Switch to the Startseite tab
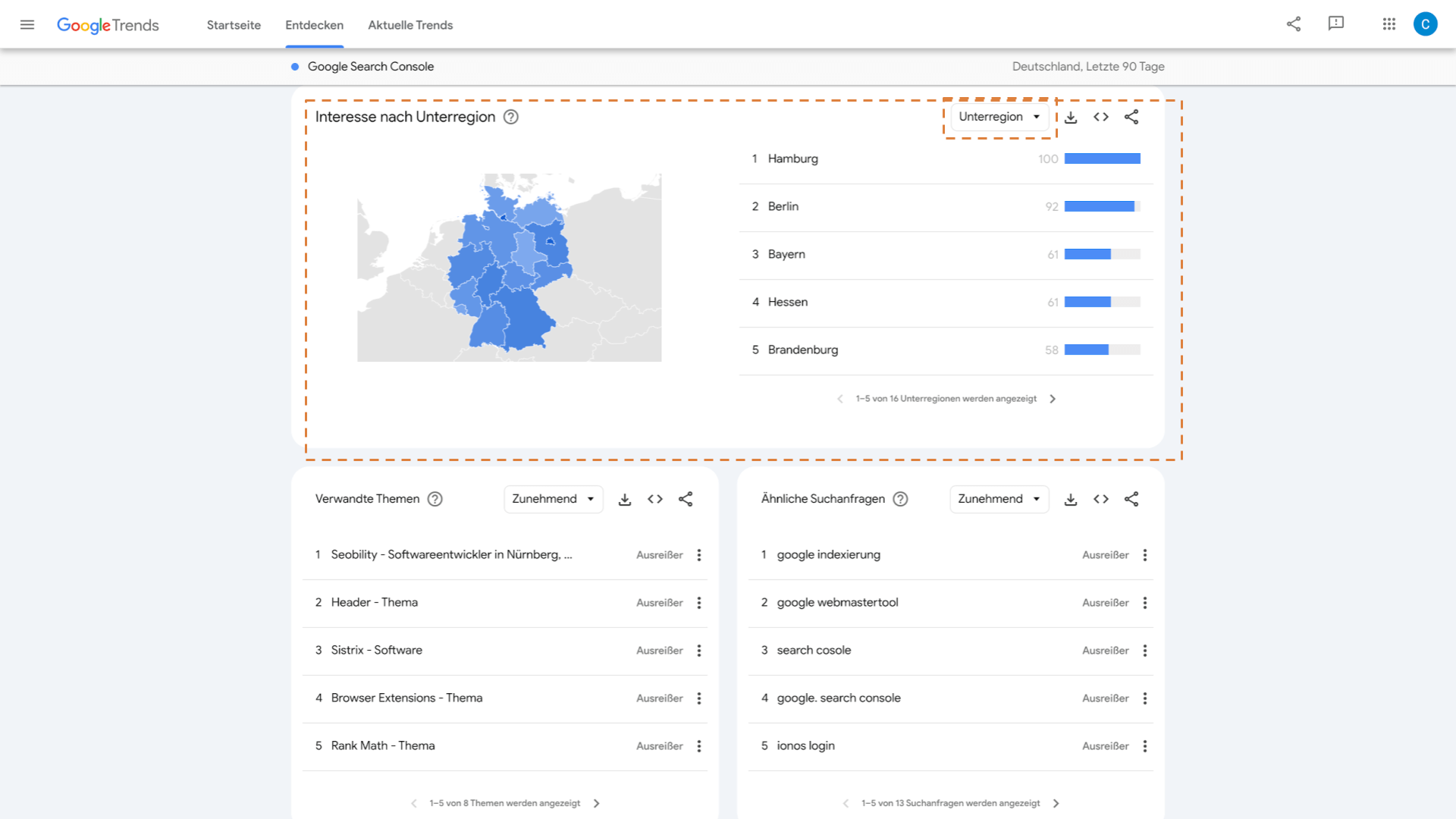Viewport: 1456px width, 819px height. coord(234,25)
